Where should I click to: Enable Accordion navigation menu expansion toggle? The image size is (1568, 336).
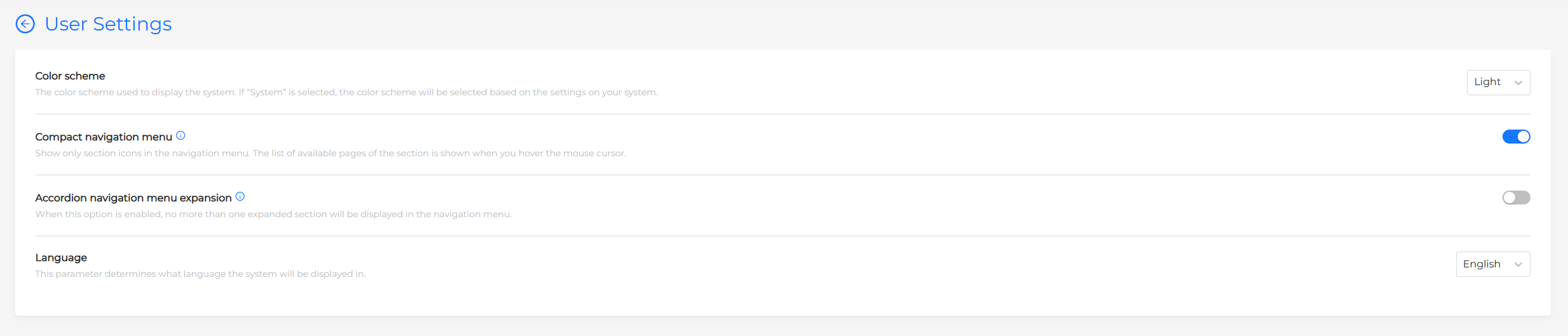(1516, 198)
